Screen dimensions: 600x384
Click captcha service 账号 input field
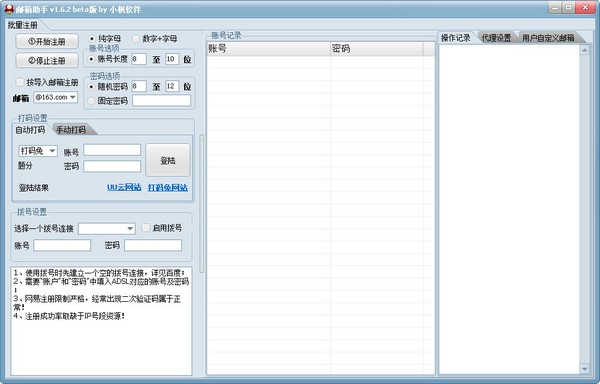(112, 150)
